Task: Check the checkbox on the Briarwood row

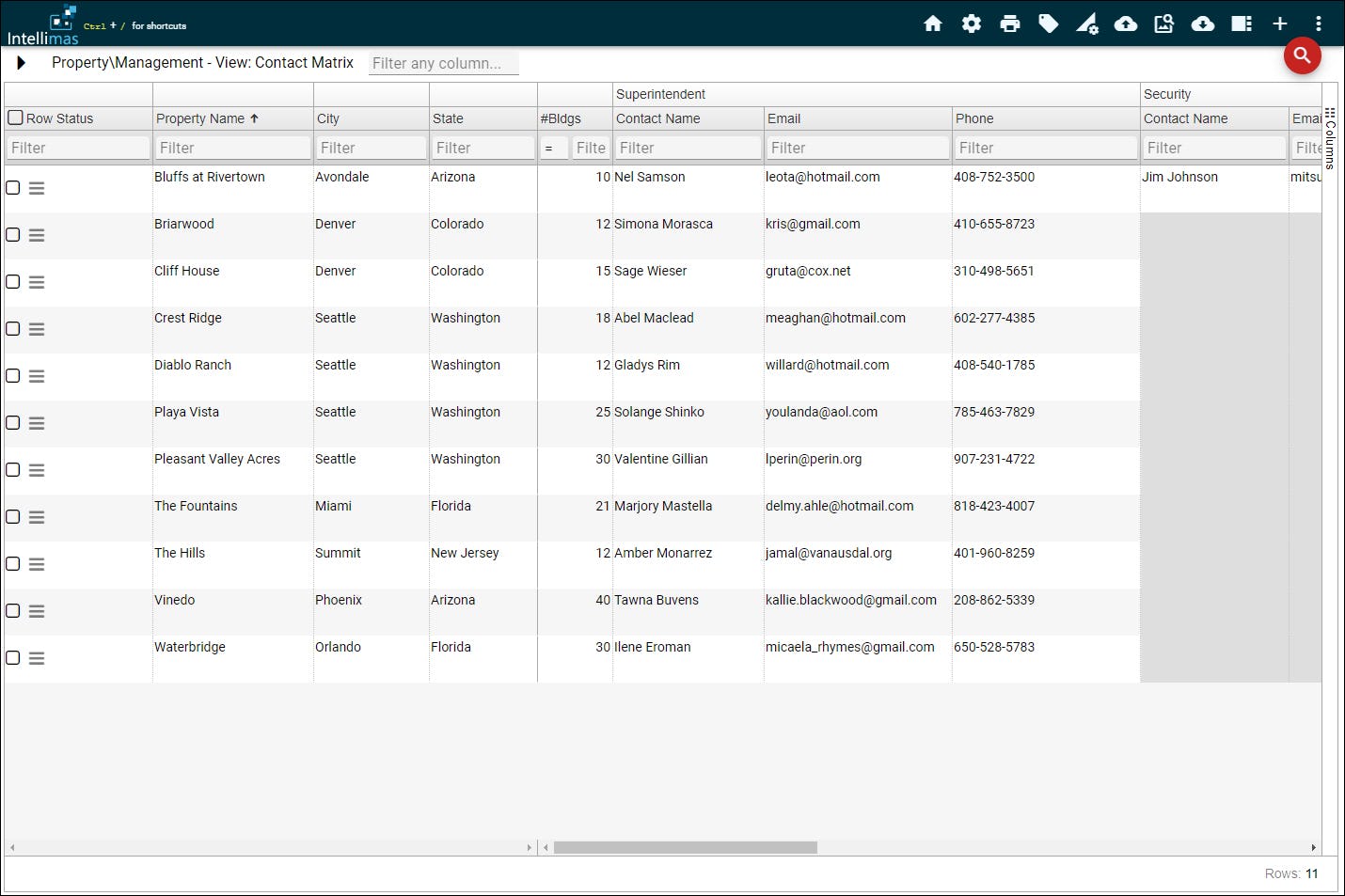Action: [x=12, y=234]
